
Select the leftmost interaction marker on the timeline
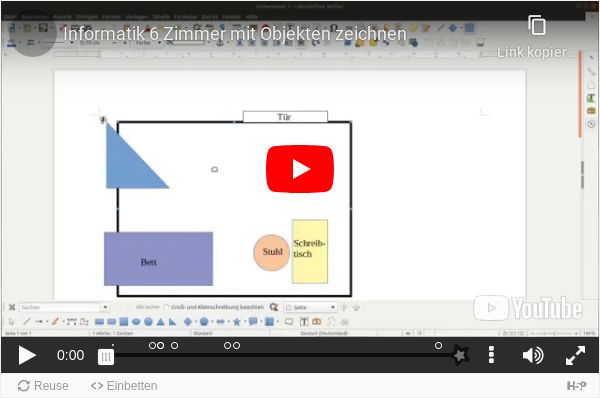pos(152,346)
